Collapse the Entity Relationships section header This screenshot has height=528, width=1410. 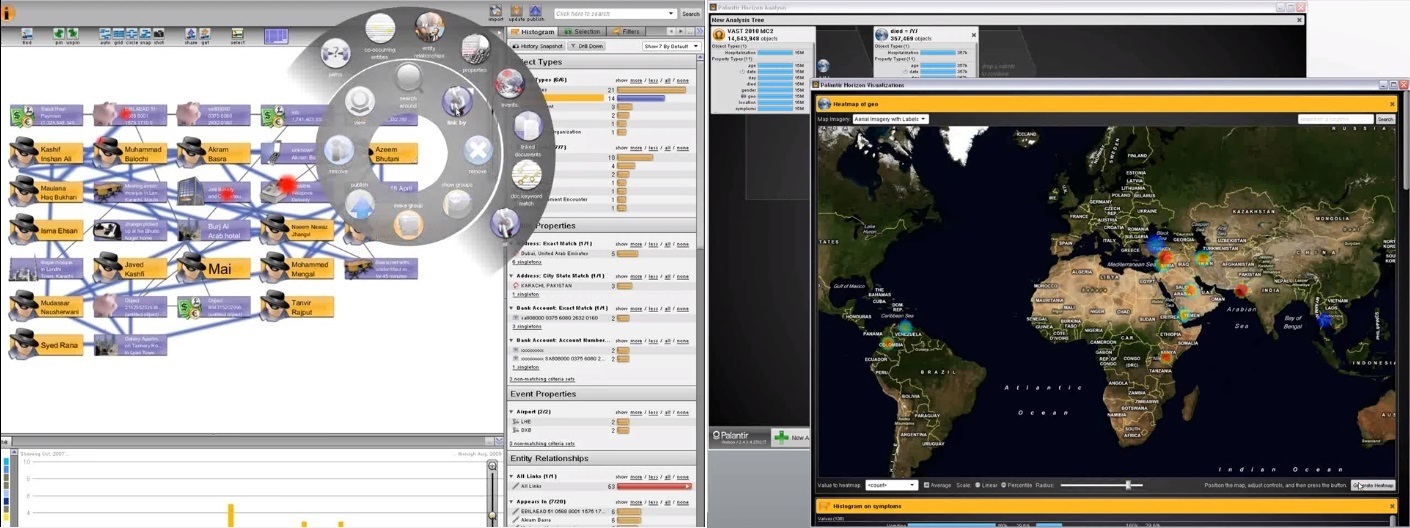(x=602, y=458)
